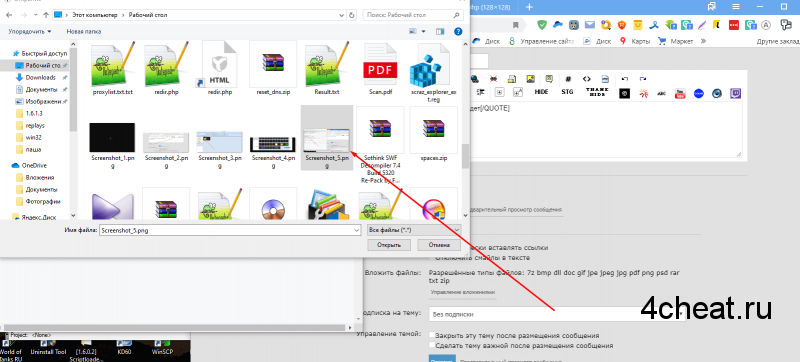Viewport: 800px width, 362px height.
Task: Click the 'Открыть' button
Action: (389, 245)
